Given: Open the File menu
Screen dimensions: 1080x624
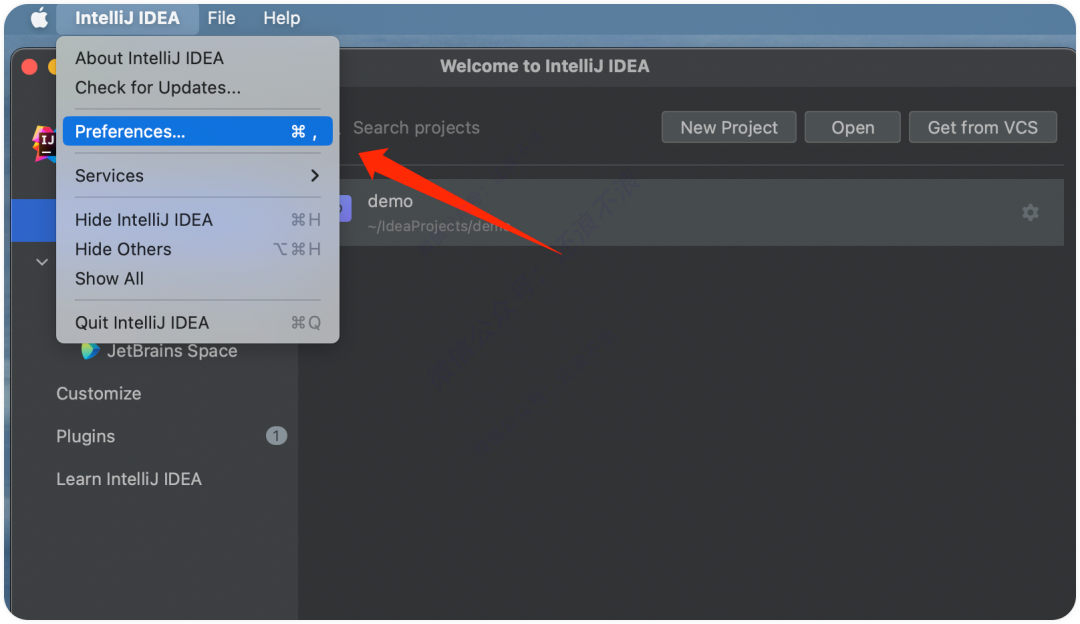Looking at the screenshot, I should [x=221, y=18].
